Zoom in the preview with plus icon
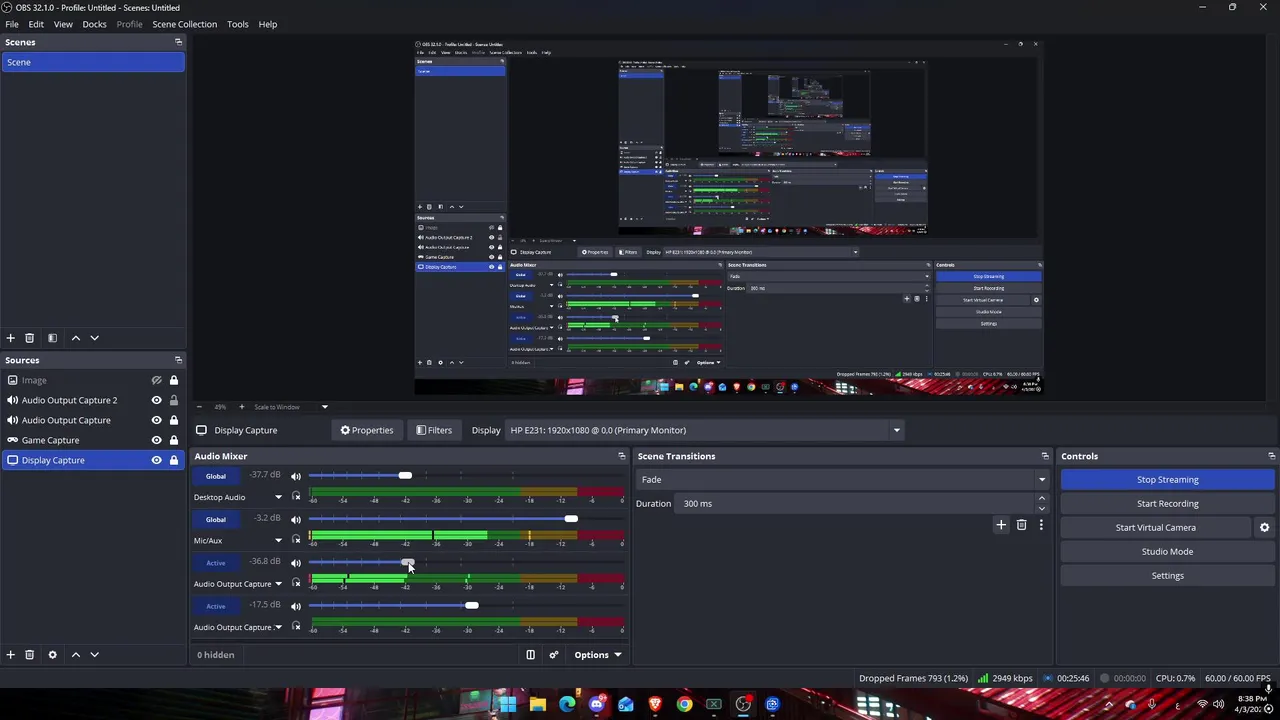1280x720 pixels. click(241, 407)
